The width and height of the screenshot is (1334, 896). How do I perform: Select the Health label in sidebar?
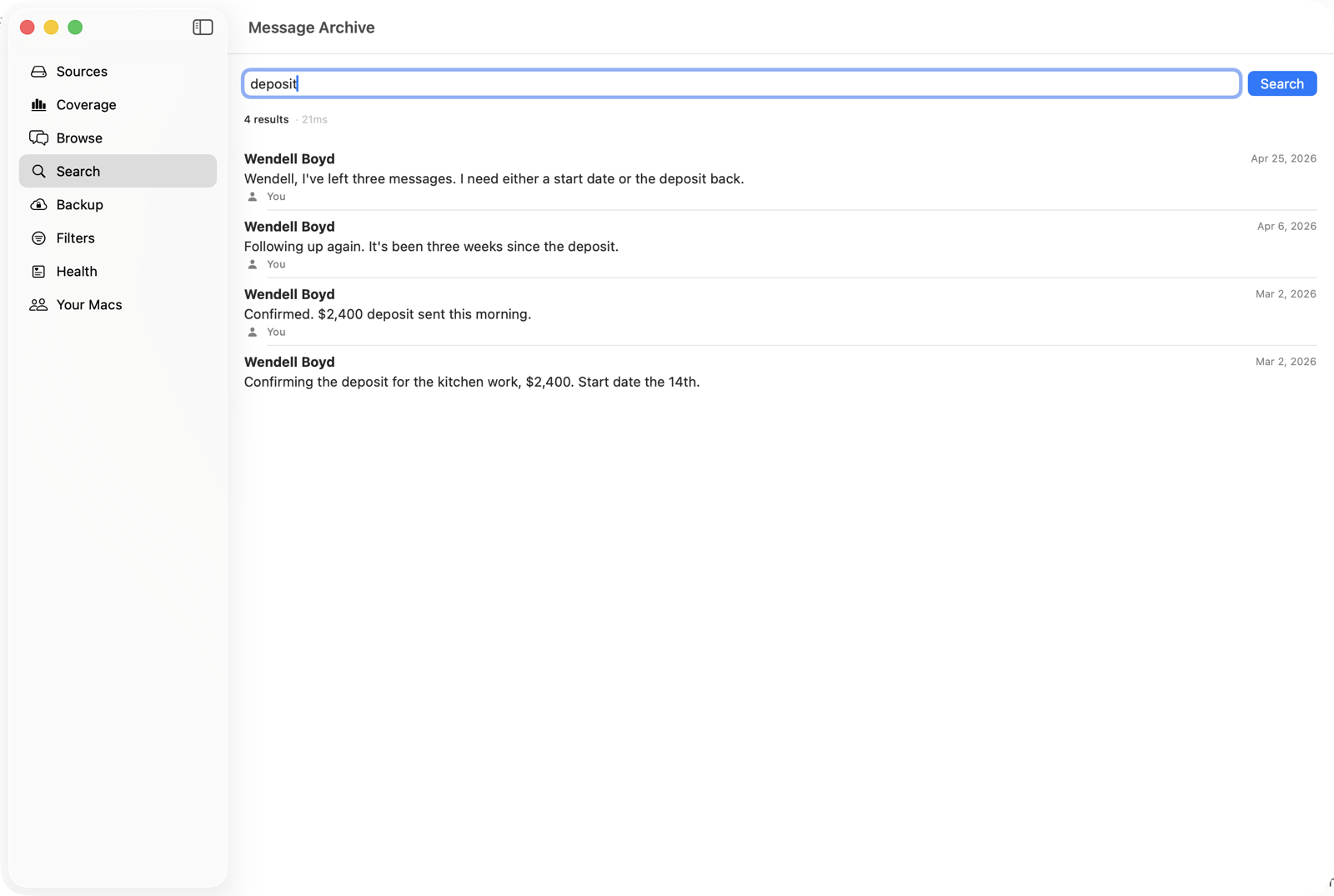[x=77, y=272]
